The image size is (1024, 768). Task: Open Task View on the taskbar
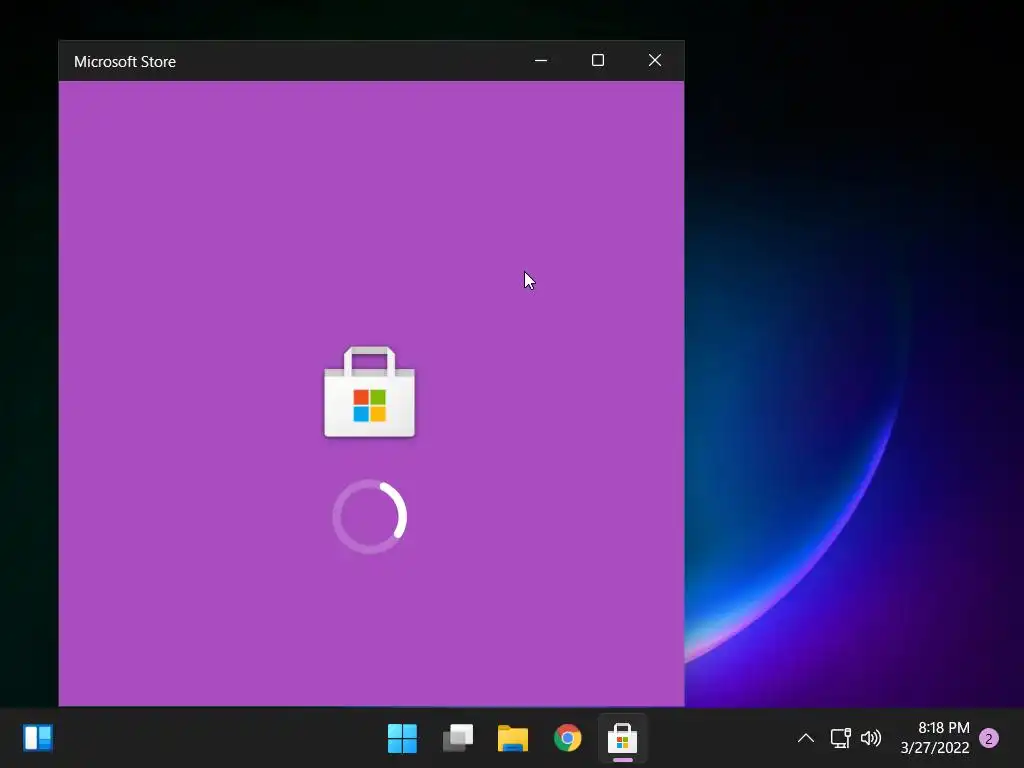458,738
